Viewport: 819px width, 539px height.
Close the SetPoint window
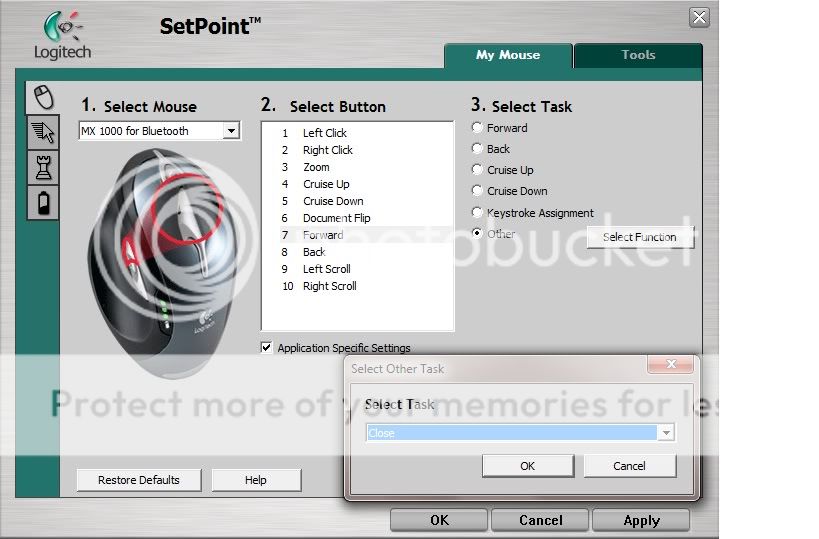click(x=699, y=18)
